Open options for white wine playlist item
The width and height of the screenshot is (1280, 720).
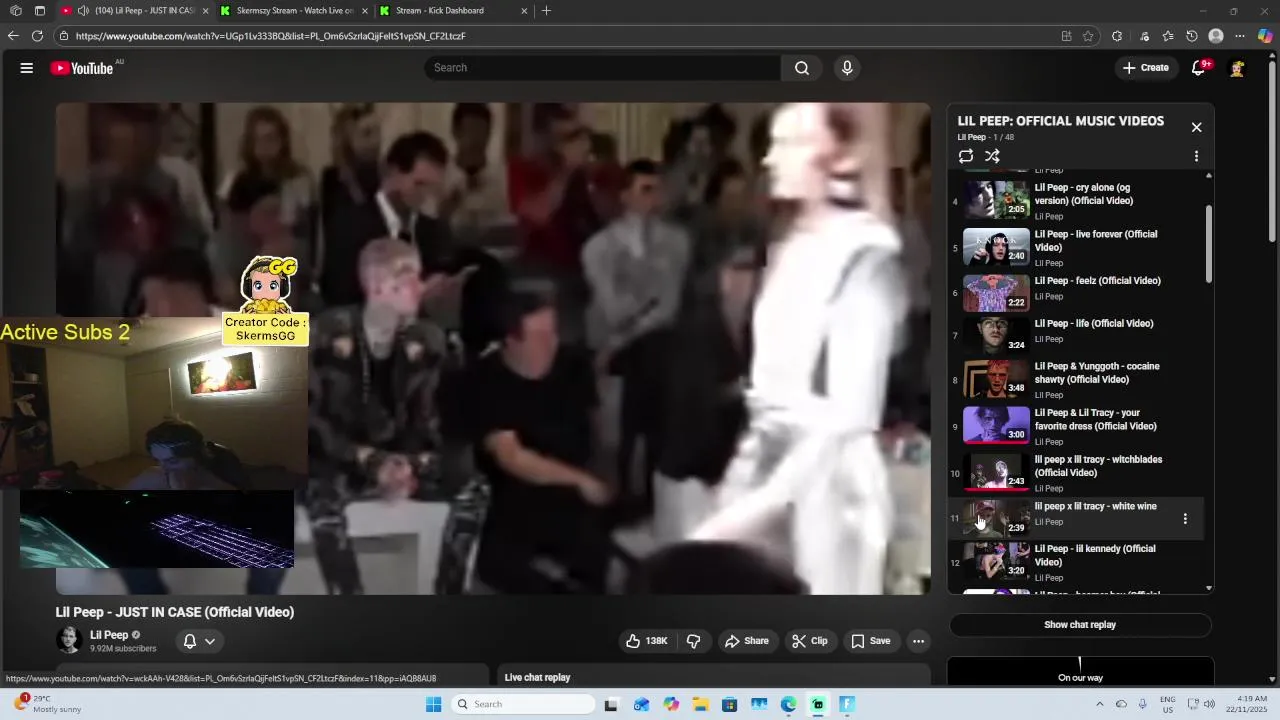(1185, 519)
